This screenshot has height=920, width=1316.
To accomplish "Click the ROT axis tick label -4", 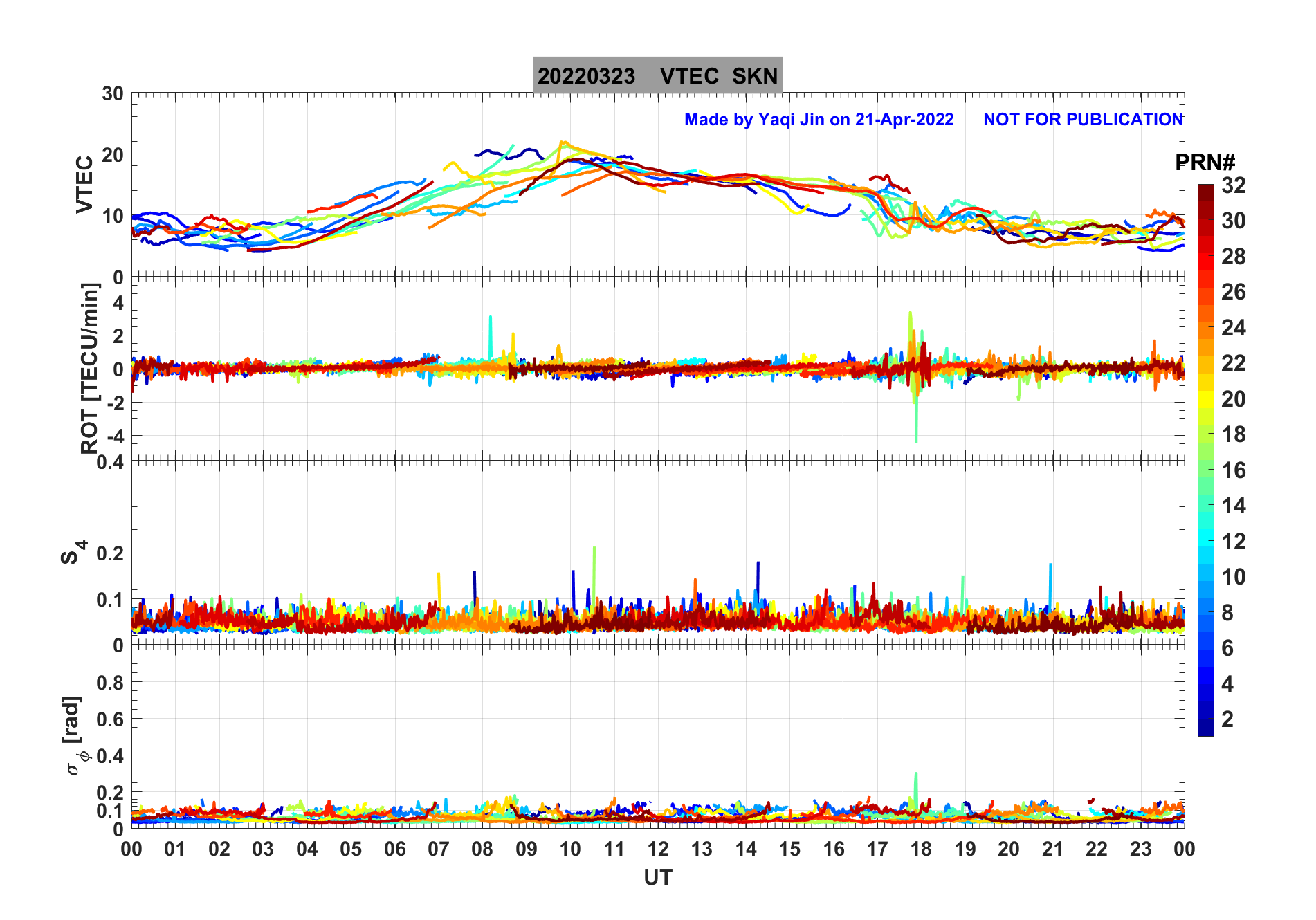I will point(114,436).
